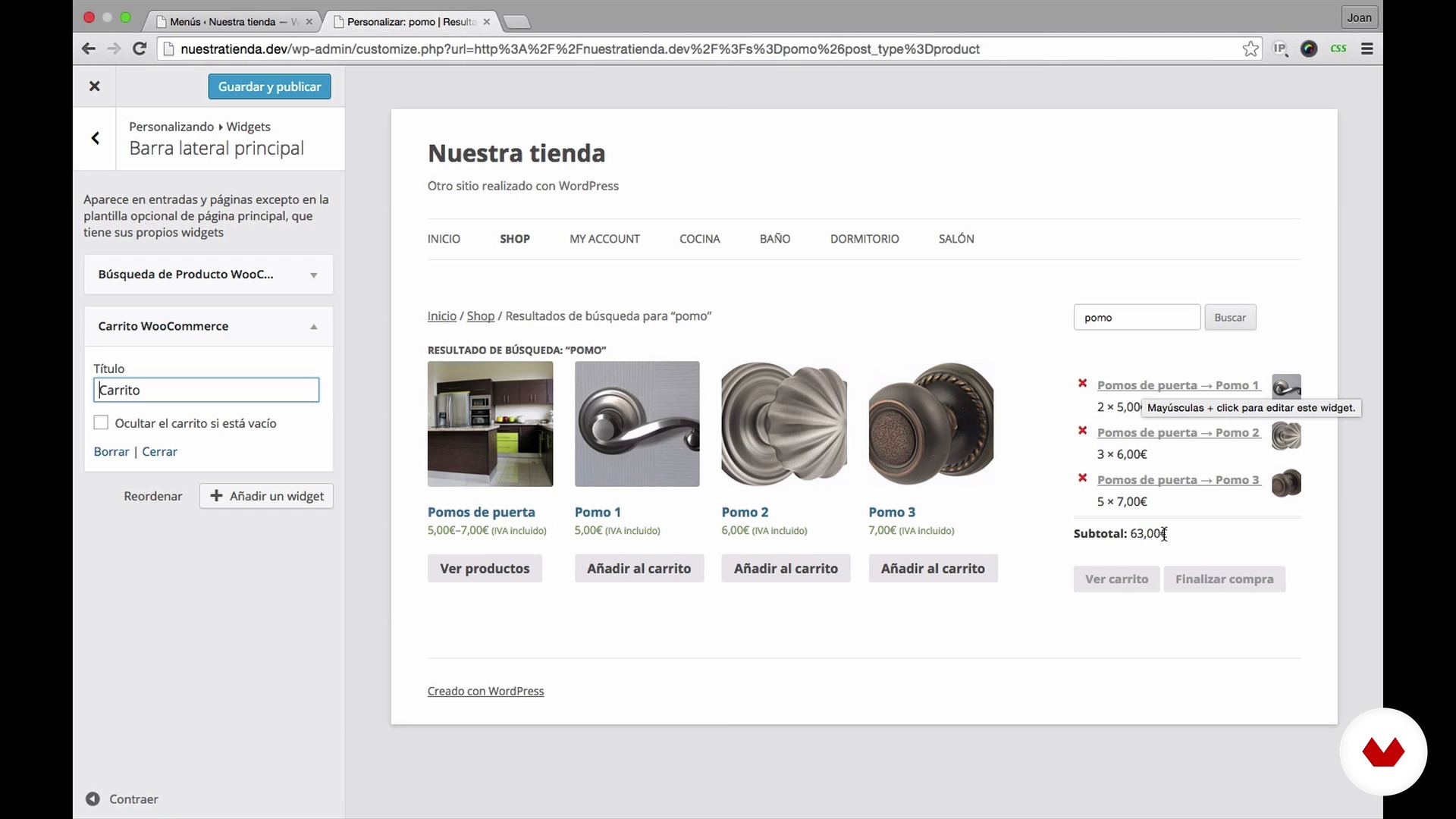Click Guardar y publicar button
The image size is (1456, 819).
269,86
